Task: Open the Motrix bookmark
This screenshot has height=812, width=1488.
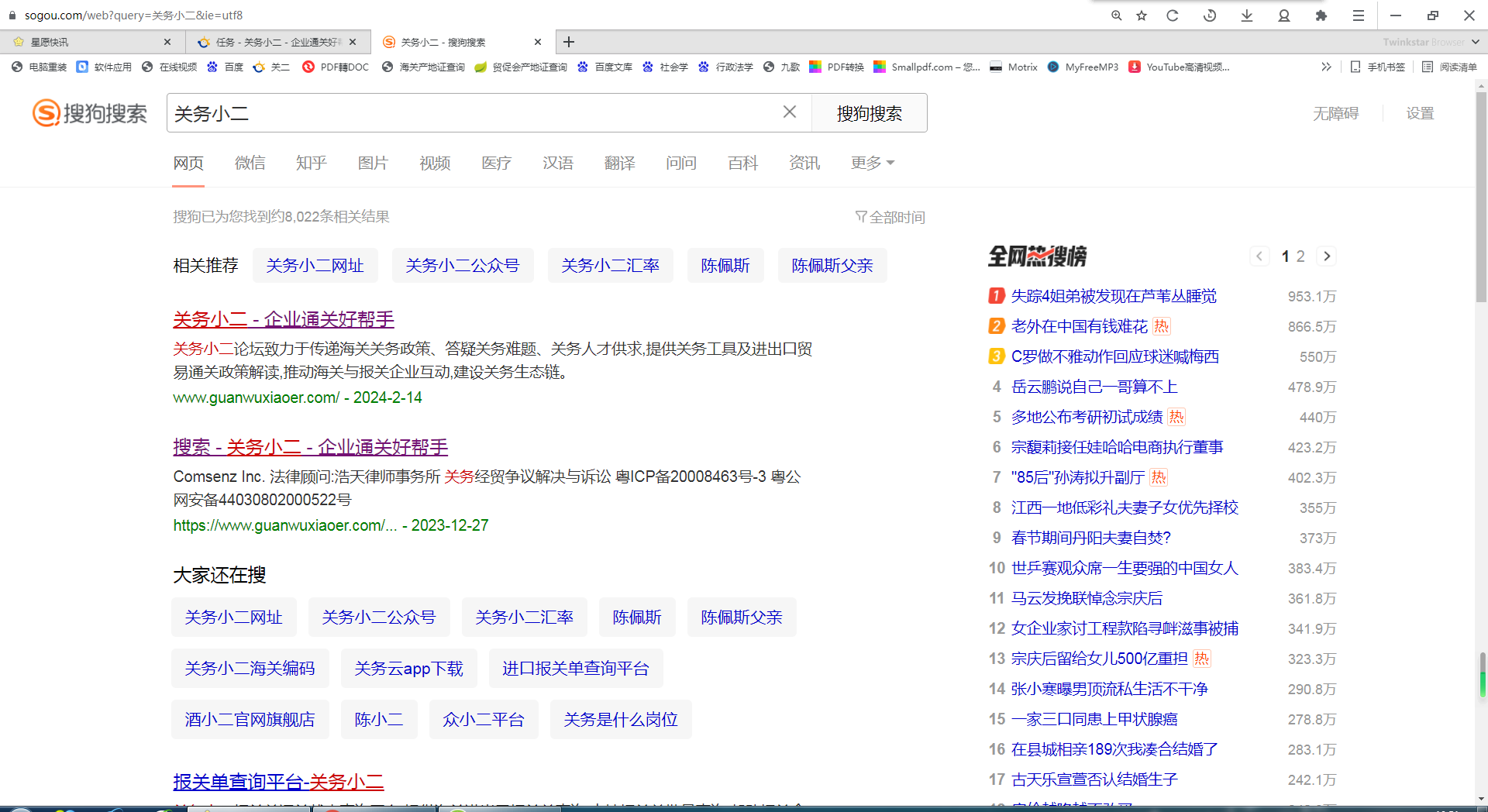Action: click(x=1014, y=67)
